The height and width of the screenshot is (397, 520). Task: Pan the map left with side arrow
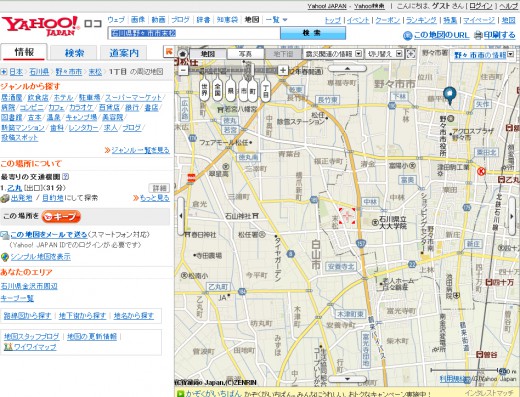(x=181, y=216)
